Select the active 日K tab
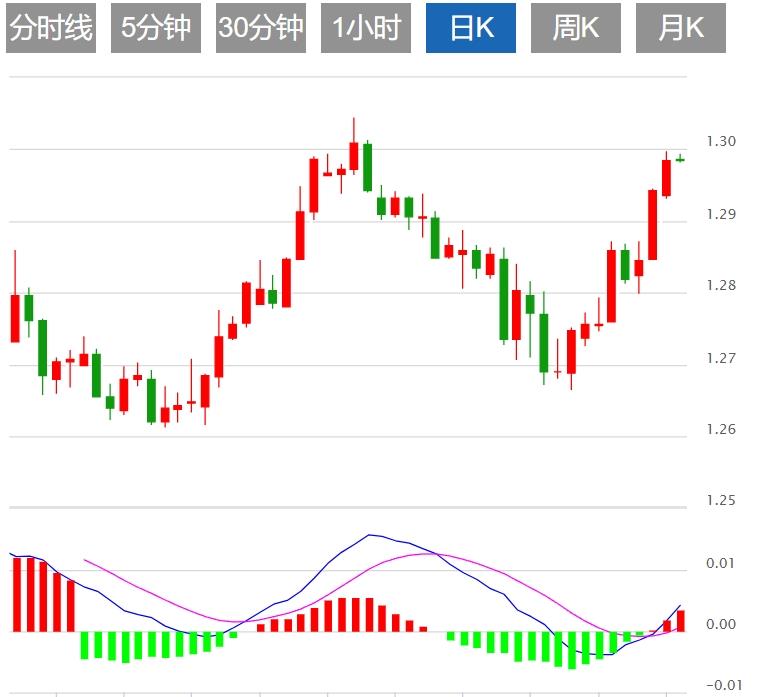Viewport: 761px width, 697px height. coord(470,28)
